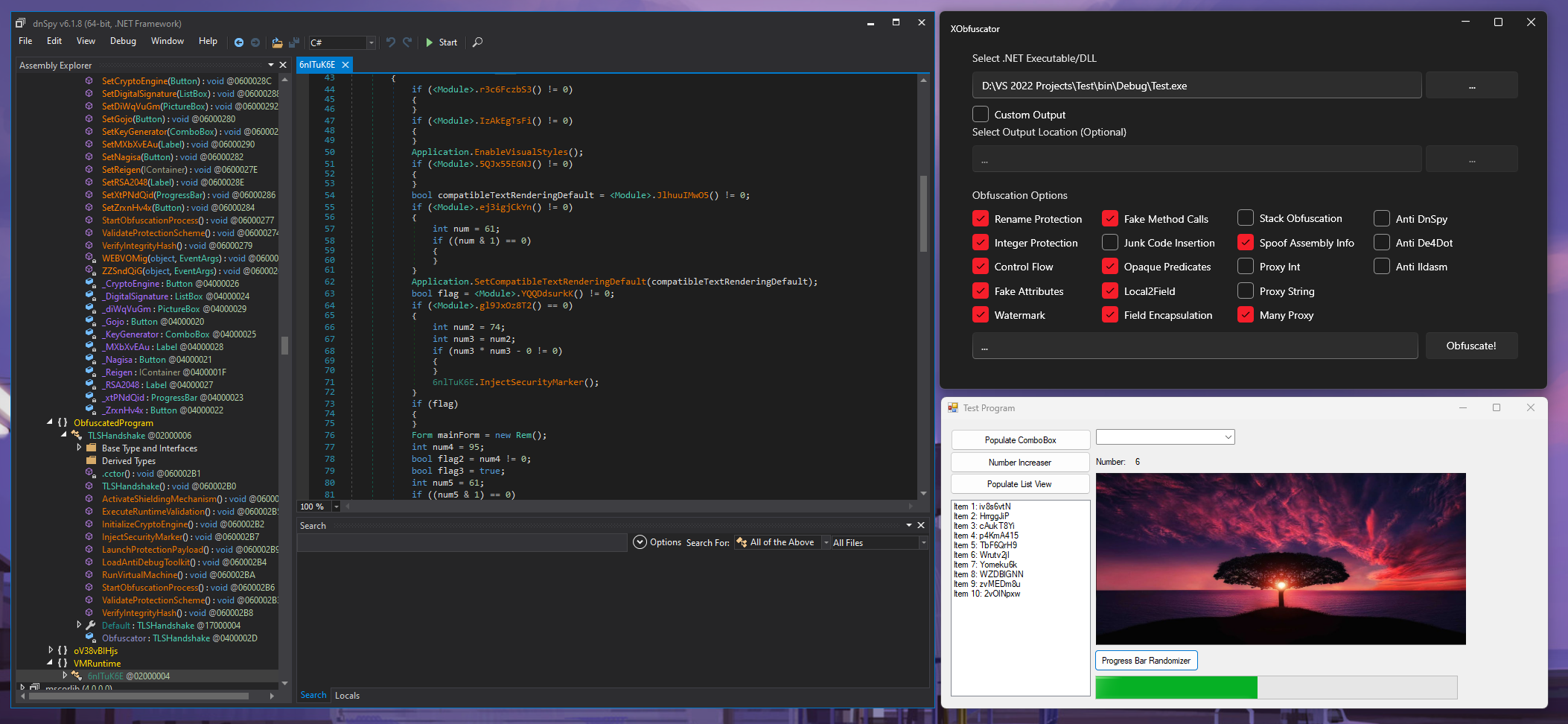Click the Redo arrow icon
The image size is (1568, 724).
407,42
